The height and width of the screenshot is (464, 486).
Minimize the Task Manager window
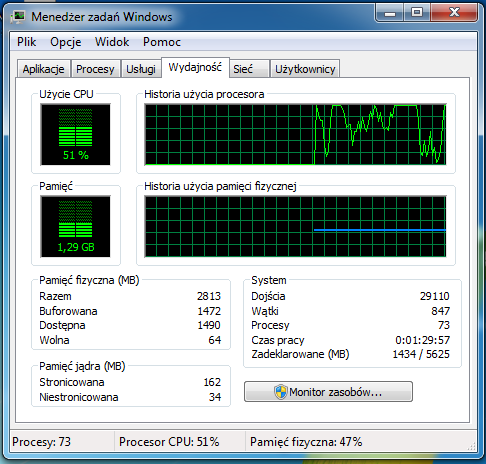point(390,13)
